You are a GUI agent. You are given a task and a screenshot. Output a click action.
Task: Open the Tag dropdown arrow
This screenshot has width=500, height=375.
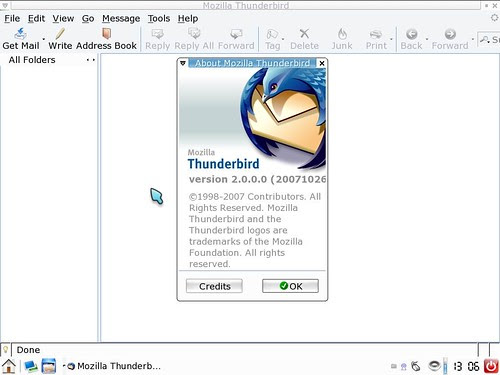(283, 39)
